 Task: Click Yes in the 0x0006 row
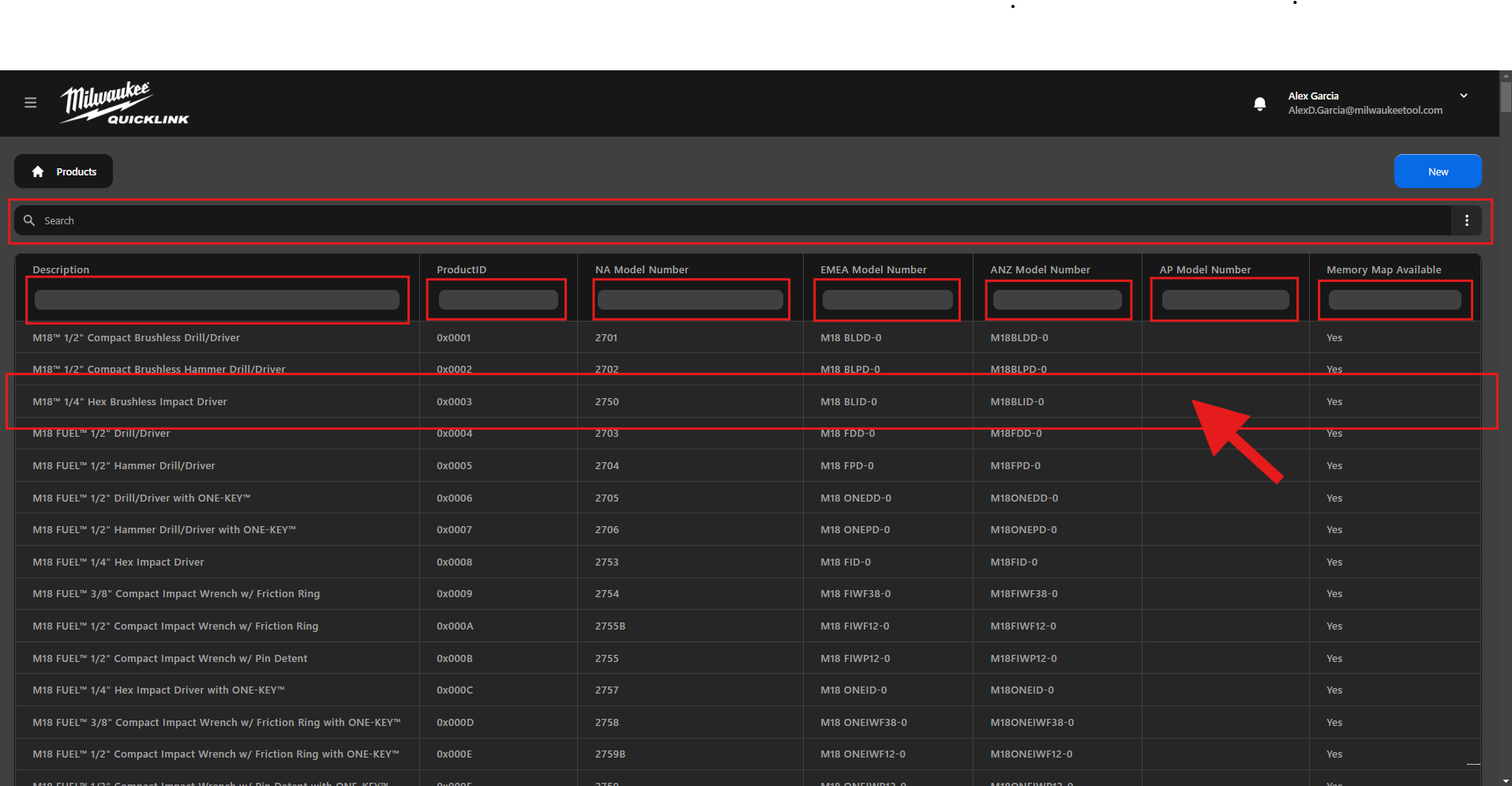(x=1334, y=498)
